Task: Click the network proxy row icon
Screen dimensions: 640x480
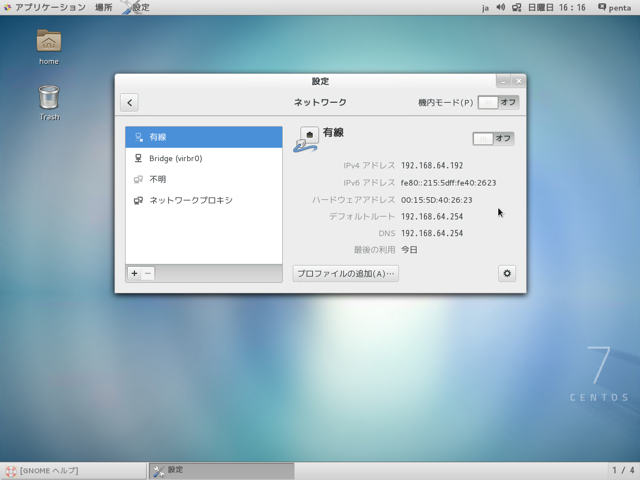Action: tap(138, 200)
